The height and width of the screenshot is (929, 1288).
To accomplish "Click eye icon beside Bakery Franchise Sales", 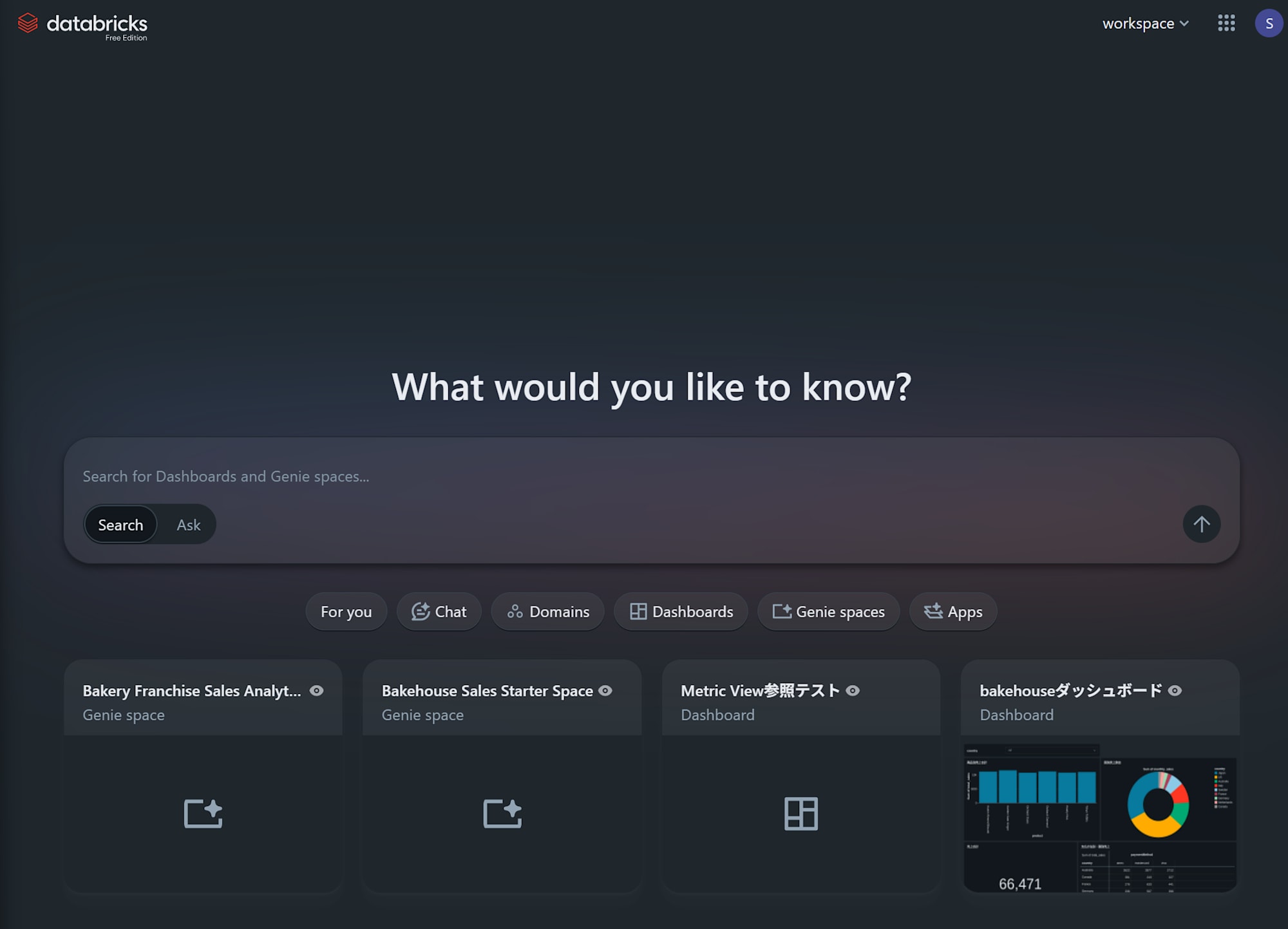I will pyautogui.click(x=316, y=691).
